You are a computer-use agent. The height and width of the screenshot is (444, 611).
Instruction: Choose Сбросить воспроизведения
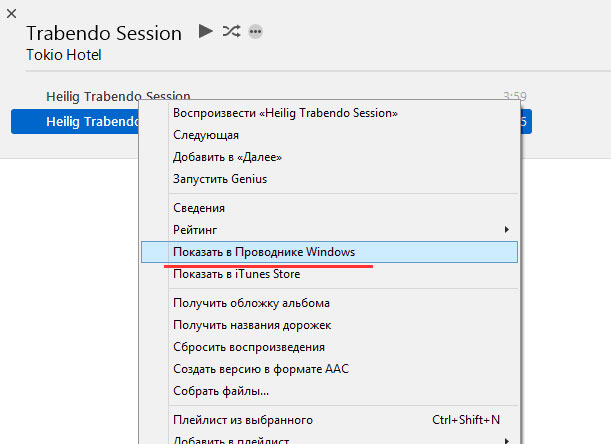(249, 347)
